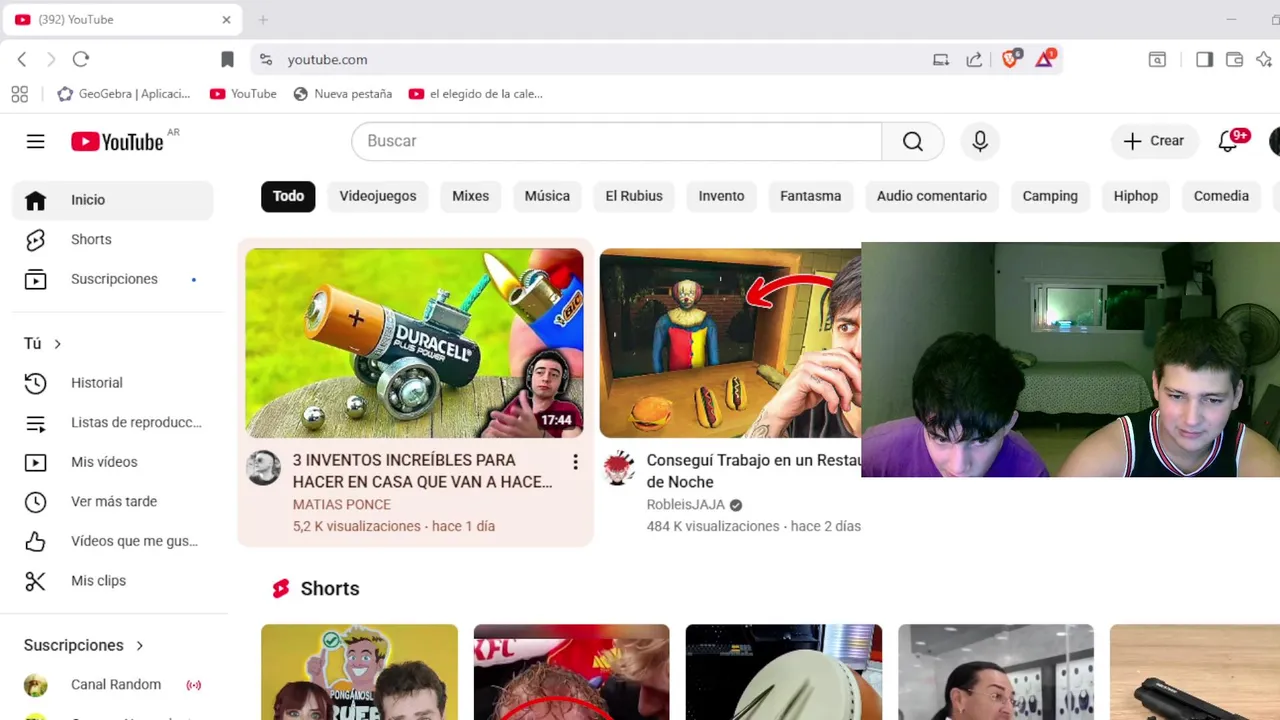Open the Brave Wallet icon
Screen dimensions: 1280x720
[x=1235, y=60]
